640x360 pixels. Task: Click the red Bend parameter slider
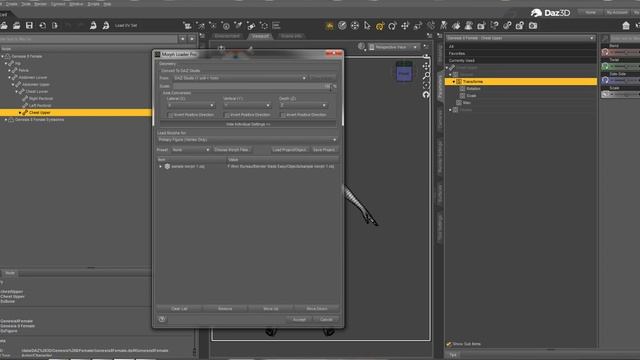pyautogui.click(x=621, y=52)
